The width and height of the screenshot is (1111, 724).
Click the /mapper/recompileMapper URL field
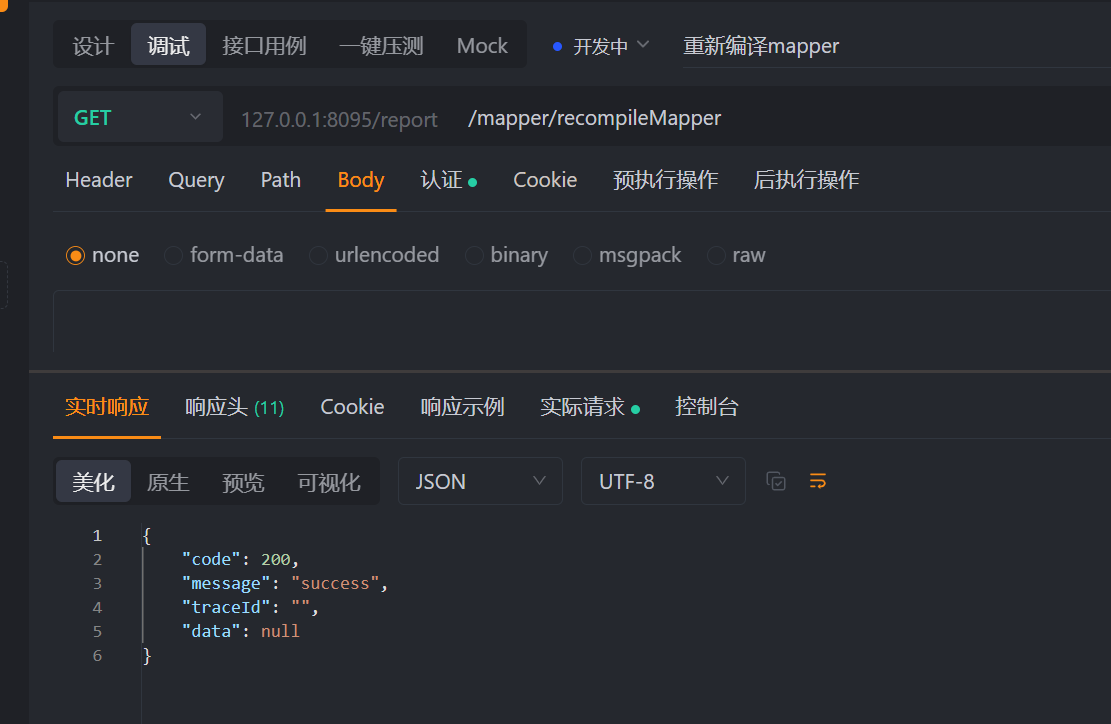pos(595,117)
